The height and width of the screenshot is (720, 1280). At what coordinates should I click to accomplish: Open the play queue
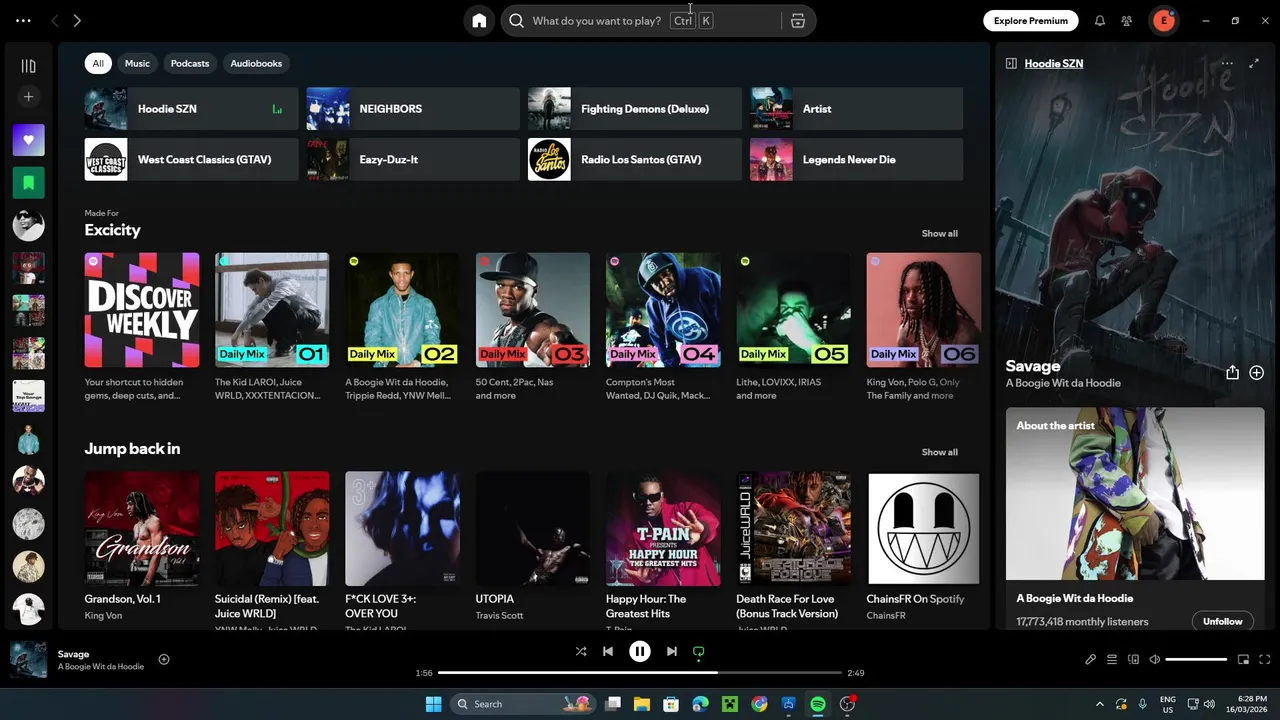point(1112,660)
